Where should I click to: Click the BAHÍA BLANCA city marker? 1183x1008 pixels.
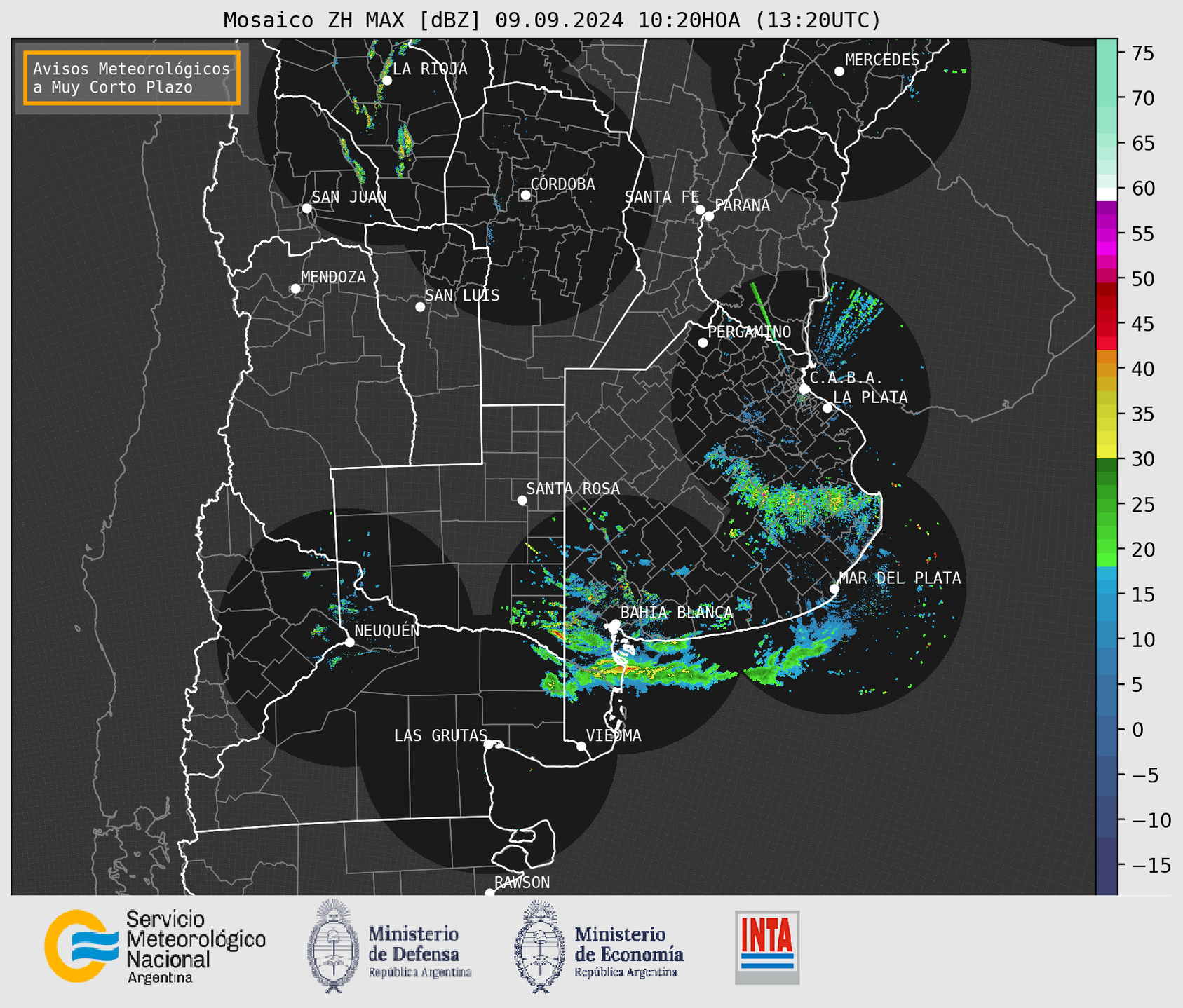pyautogui.click(x=615, y=624)
